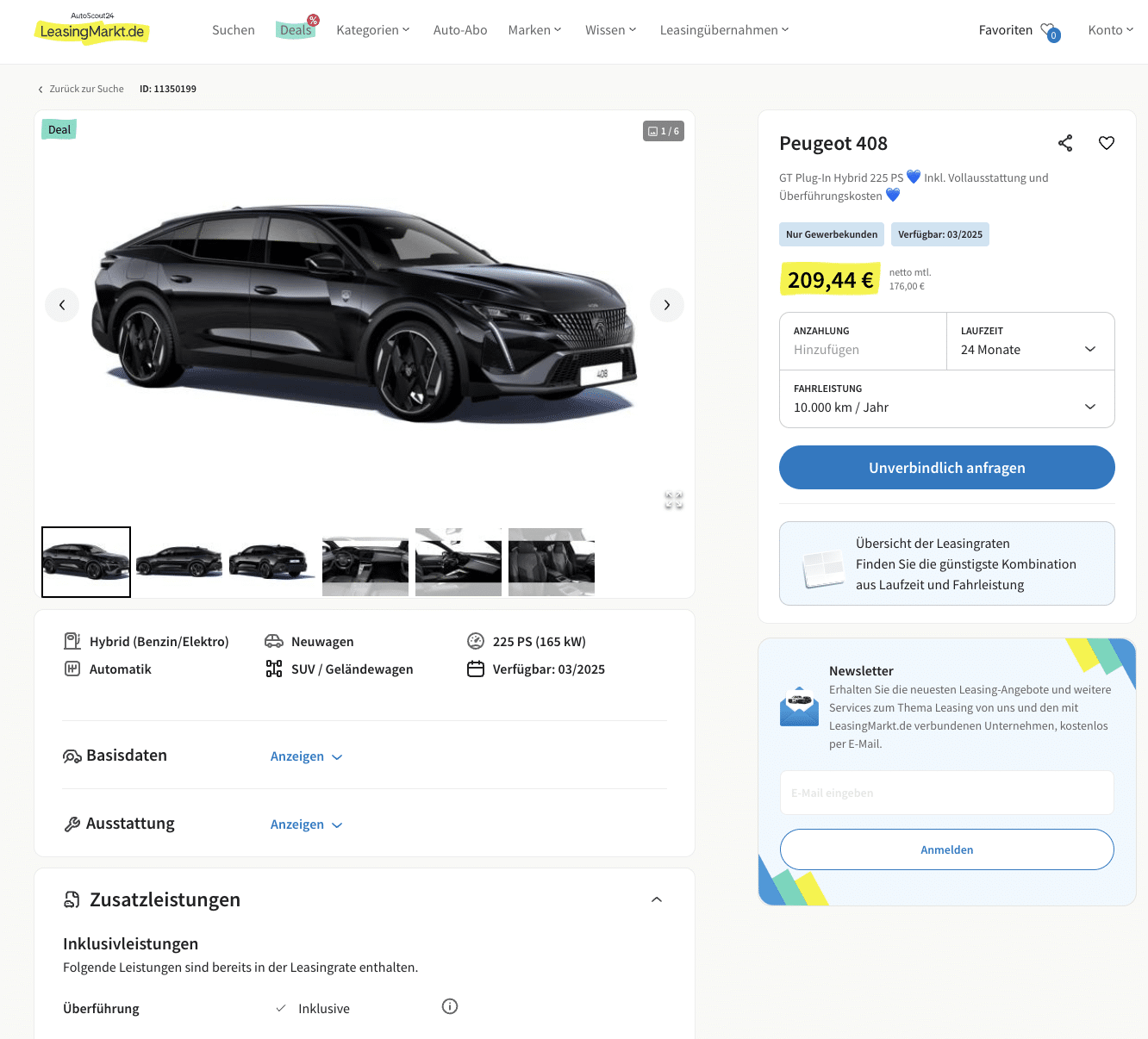
Task: Expand the Kategorien menu
Action: pyautogui.click(x=373, y=30)
